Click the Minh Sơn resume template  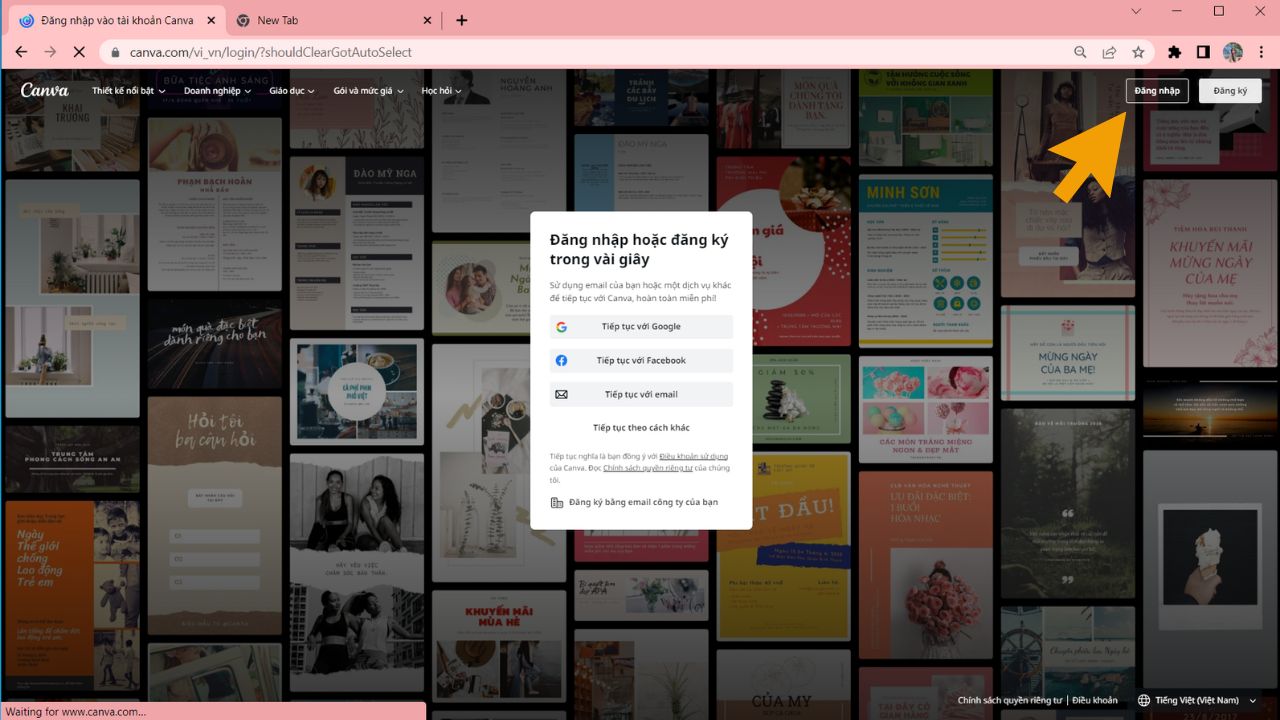coord(926,260)
